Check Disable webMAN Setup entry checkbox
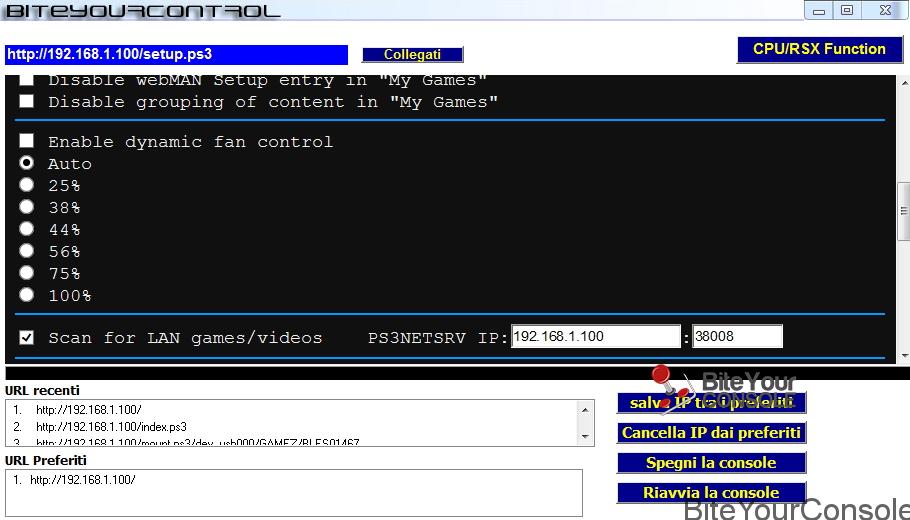 point(26,80)
